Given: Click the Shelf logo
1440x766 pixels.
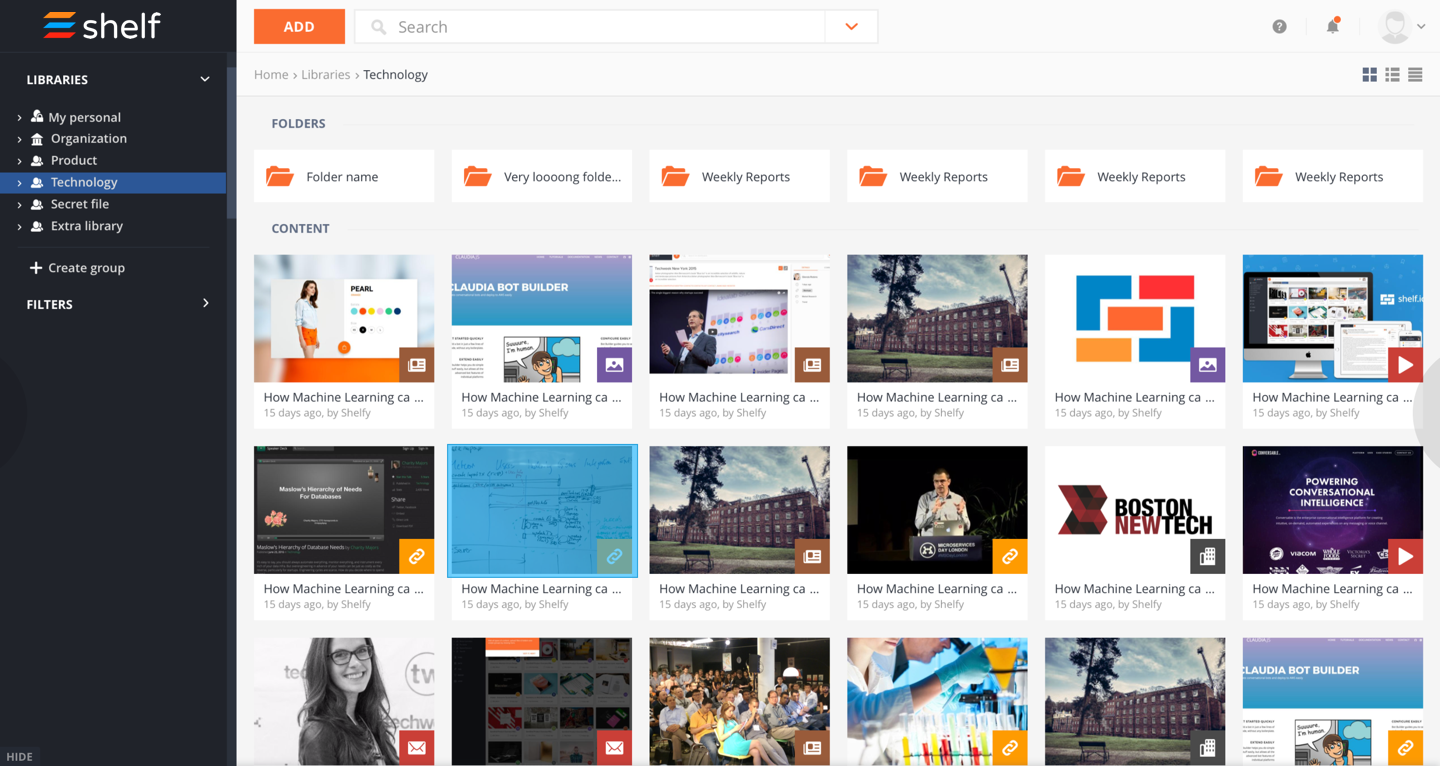Looking at the screenshot, I should [101, 26].
